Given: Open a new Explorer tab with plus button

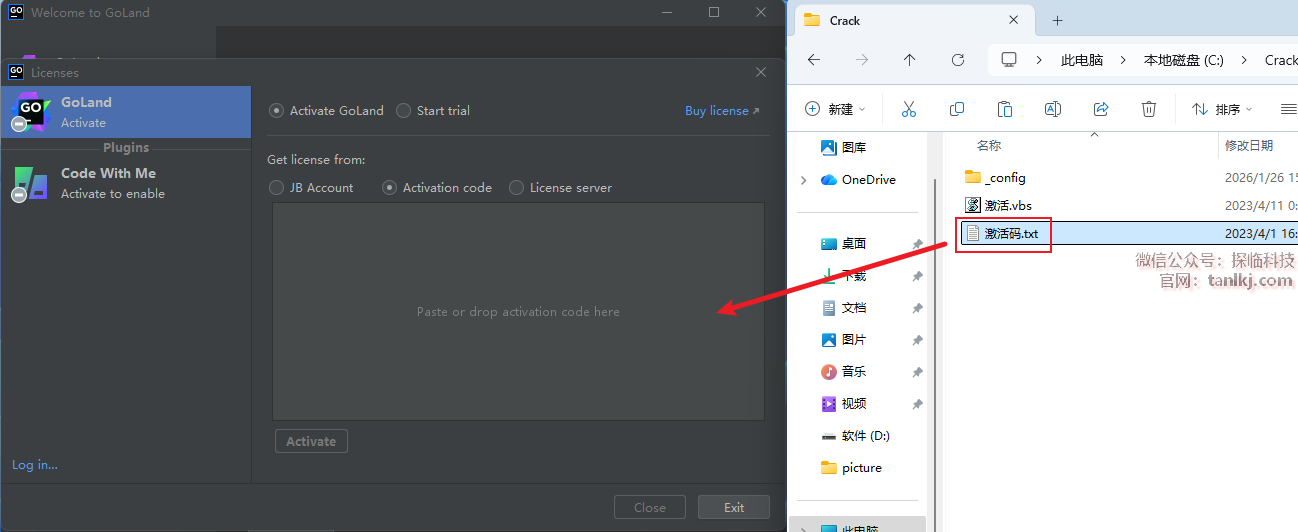Looking at the screenshot, I should click(1057, 20).
